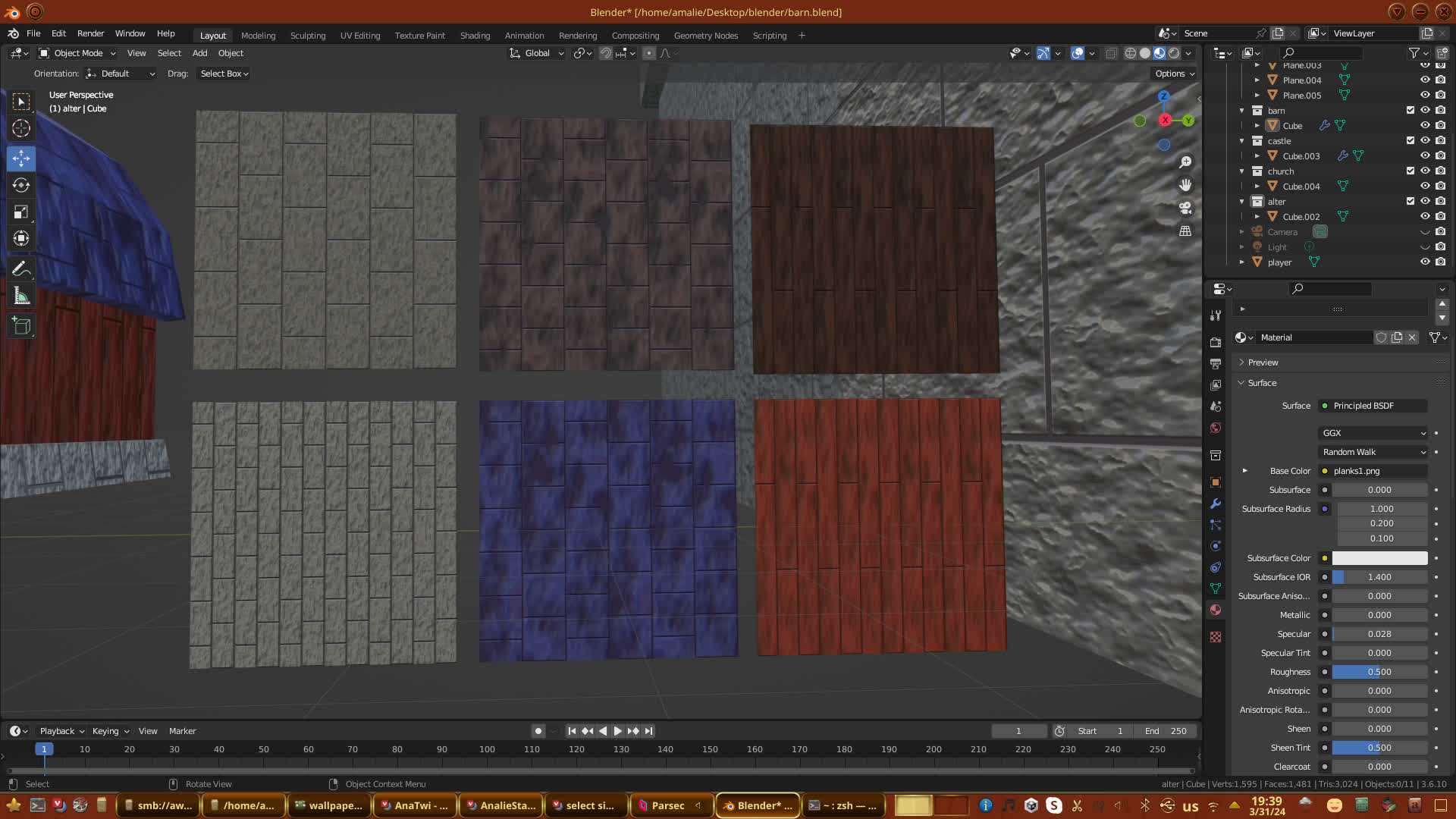1456x819 pixels.
Task: Click the Subsurface Color white swatch
Action: 1379,558
